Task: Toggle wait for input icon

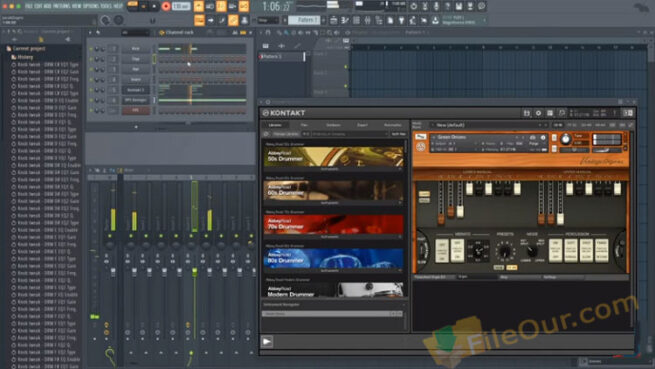Action: click(x=210, y=6)
